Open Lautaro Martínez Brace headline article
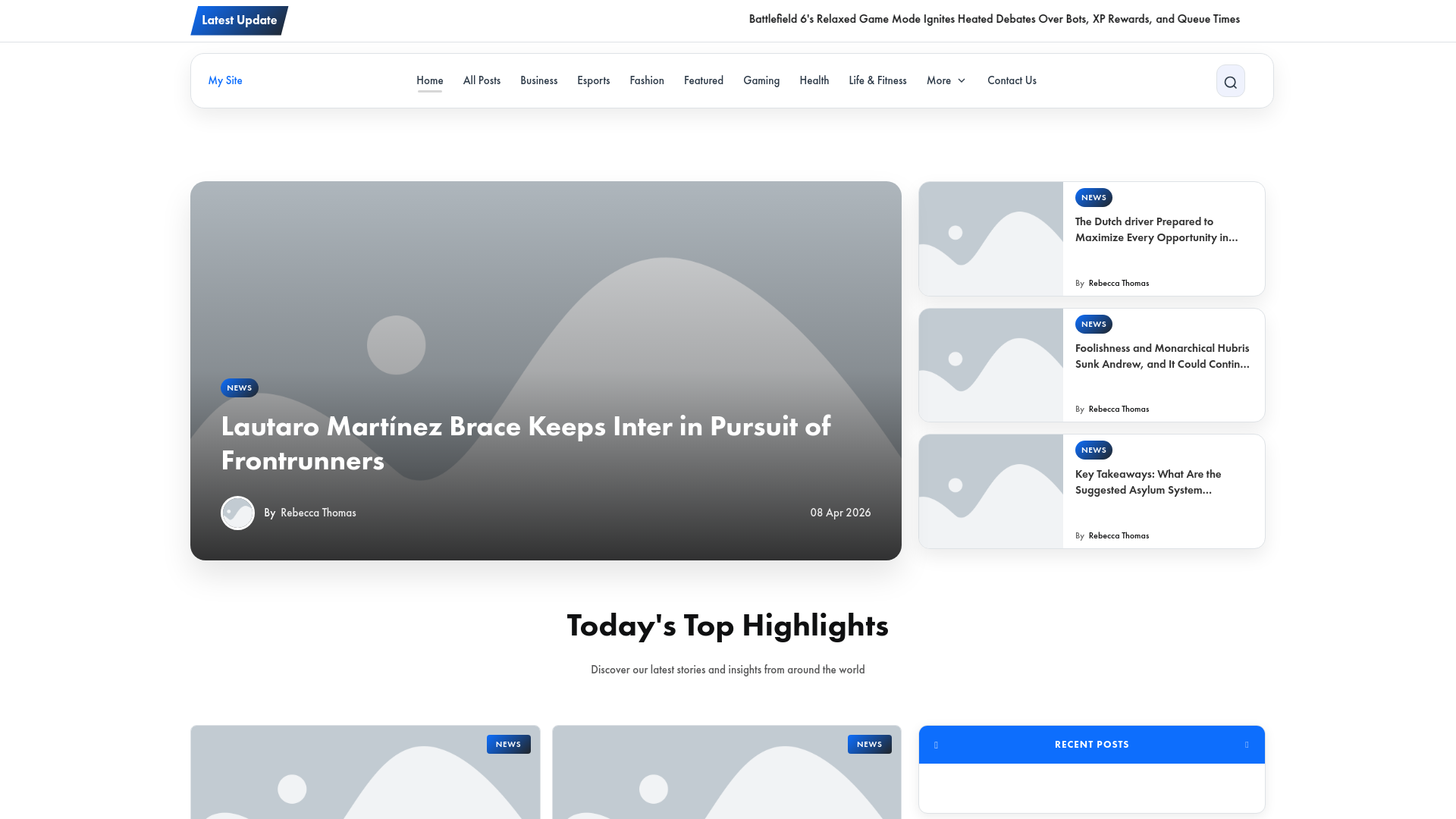Screen dimensions: 1456x819 pyautogui.click(x=525, y=443)
